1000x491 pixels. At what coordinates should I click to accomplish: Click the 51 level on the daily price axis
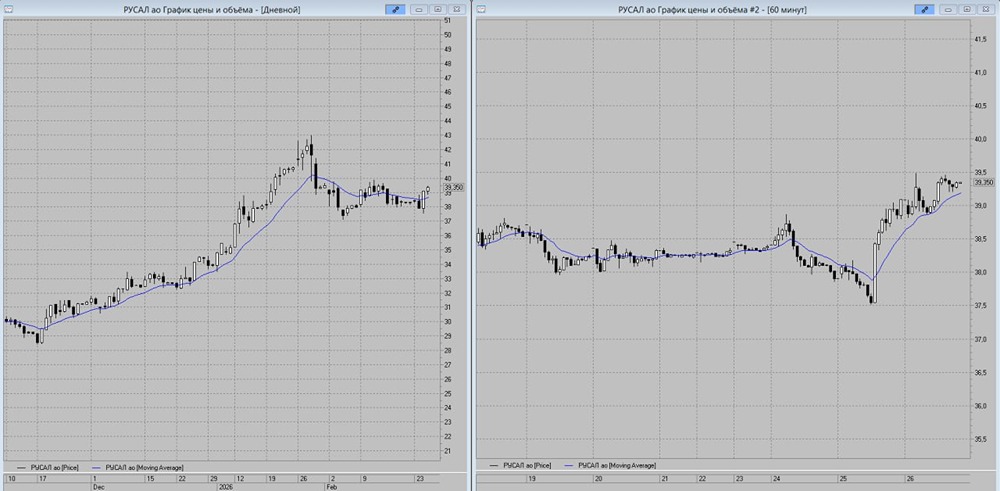(x=448, y=21)
